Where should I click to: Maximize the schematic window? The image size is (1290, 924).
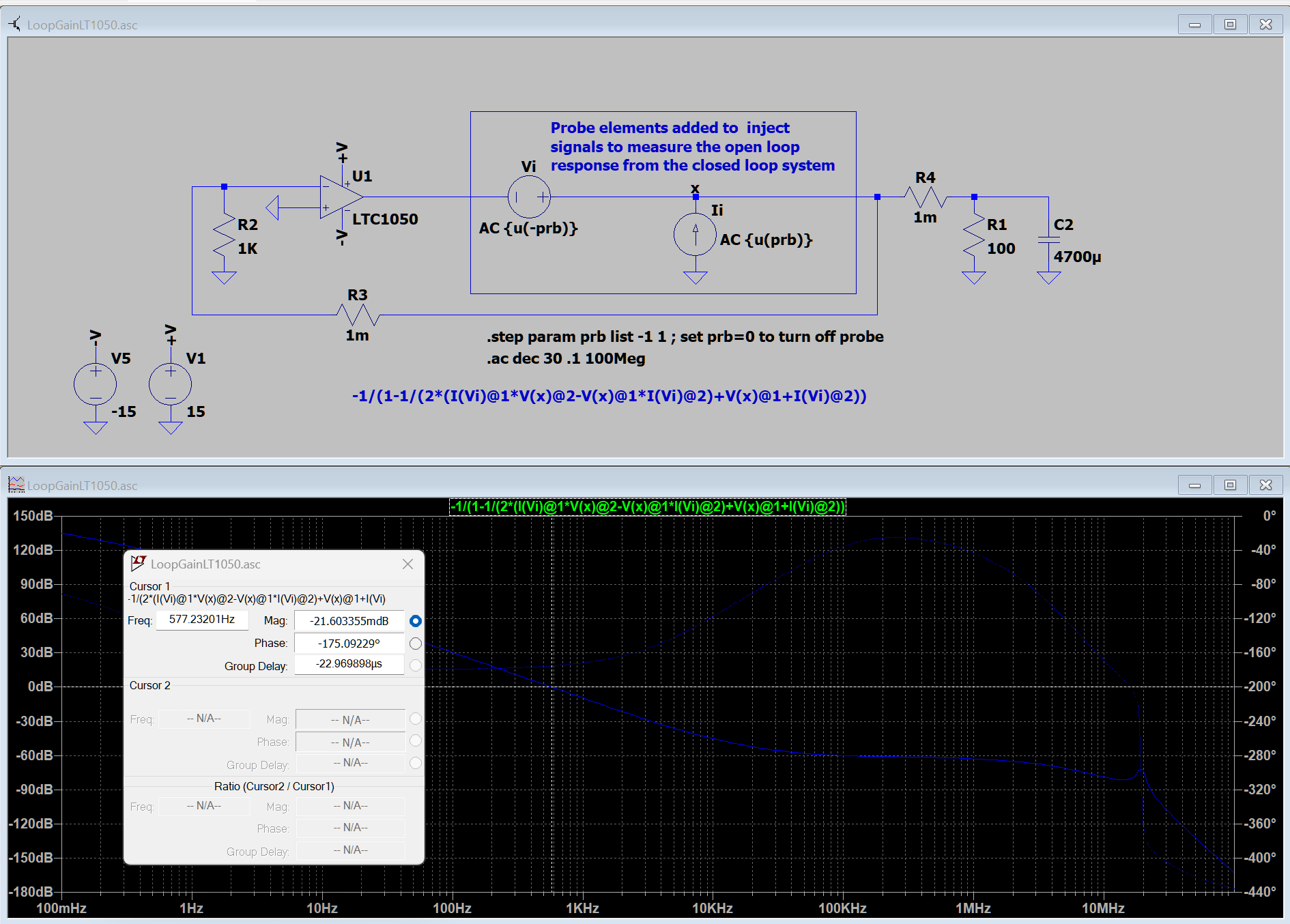[x=1230, y=25]
